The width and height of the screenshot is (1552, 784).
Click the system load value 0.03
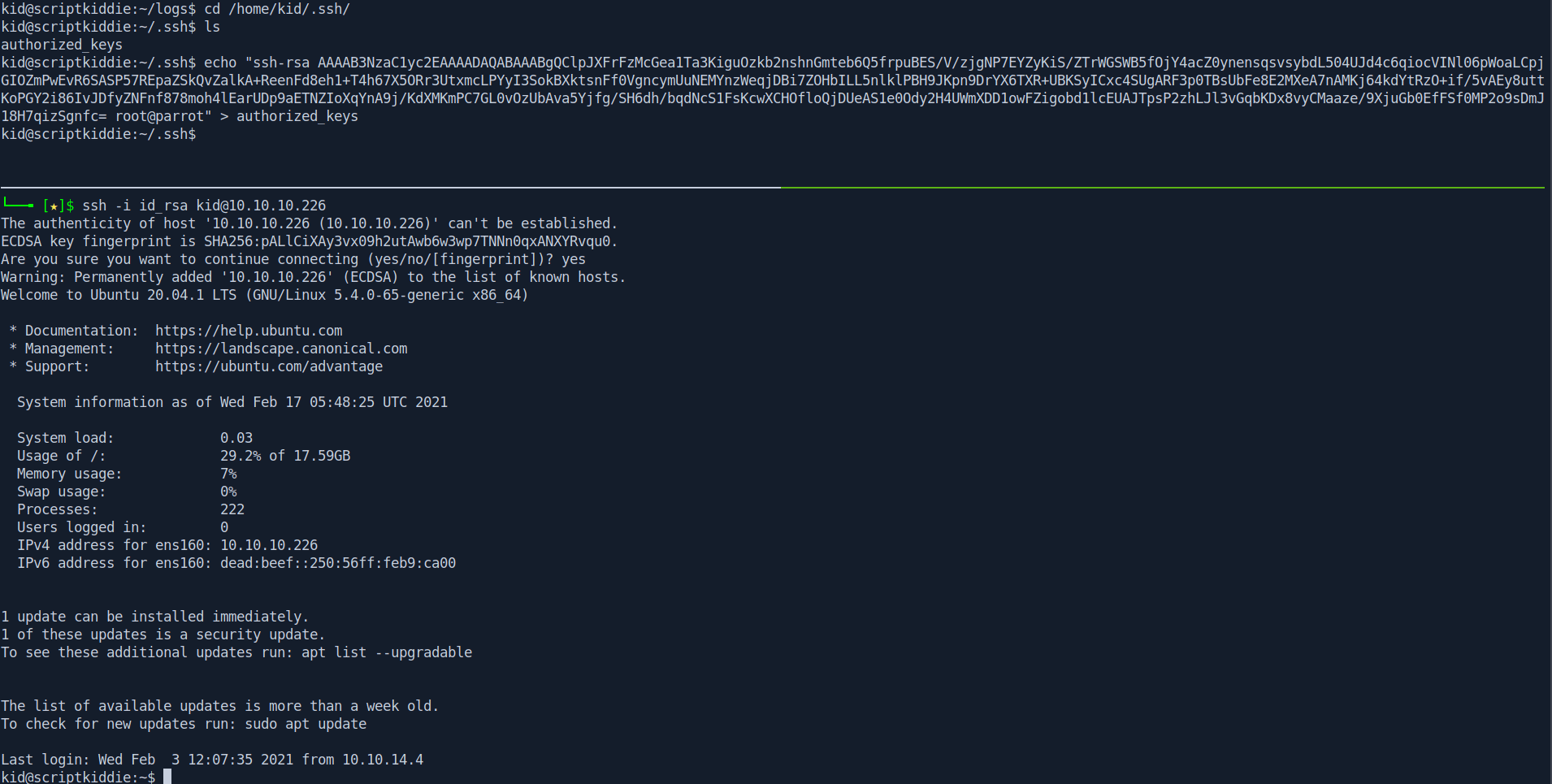(x=236, y=438)
